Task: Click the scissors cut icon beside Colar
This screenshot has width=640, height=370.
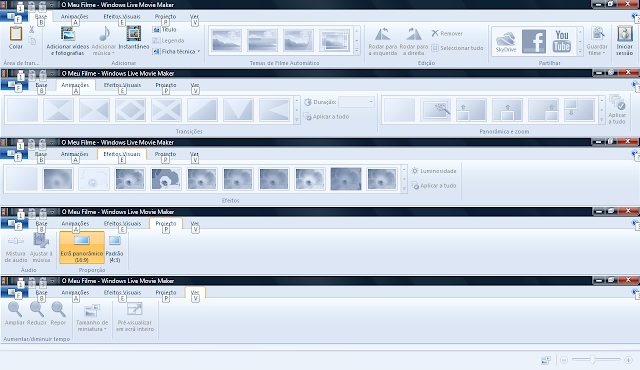Action: (x=32, y=29)
